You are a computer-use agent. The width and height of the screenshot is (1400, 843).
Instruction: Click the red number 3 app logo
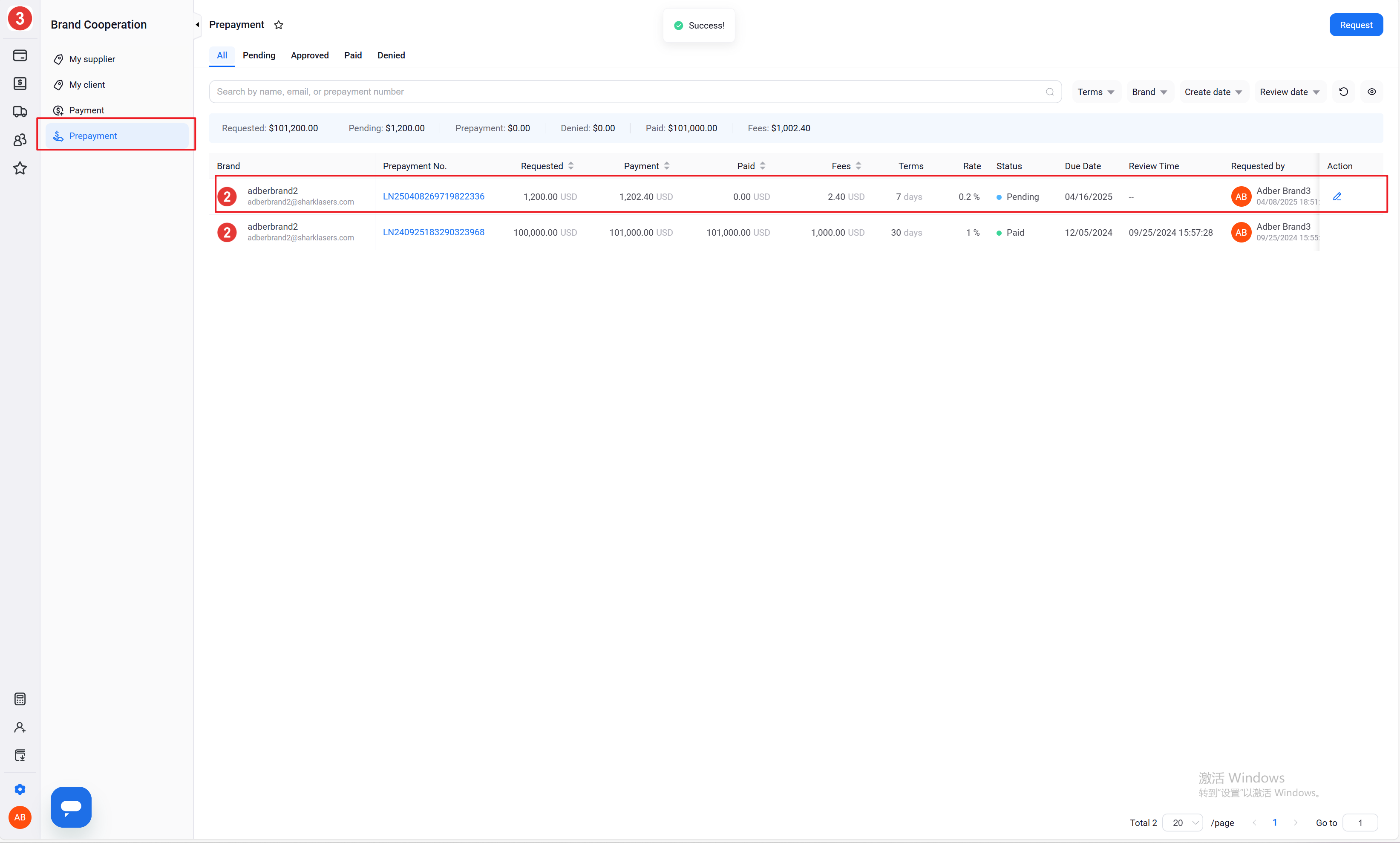pyautogui.click(x=20, y=19)
